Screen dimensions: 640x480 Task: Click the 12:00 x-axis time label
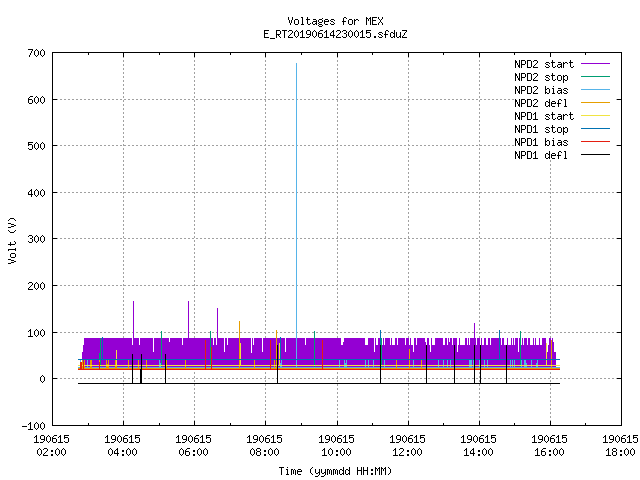pos(407,452)
